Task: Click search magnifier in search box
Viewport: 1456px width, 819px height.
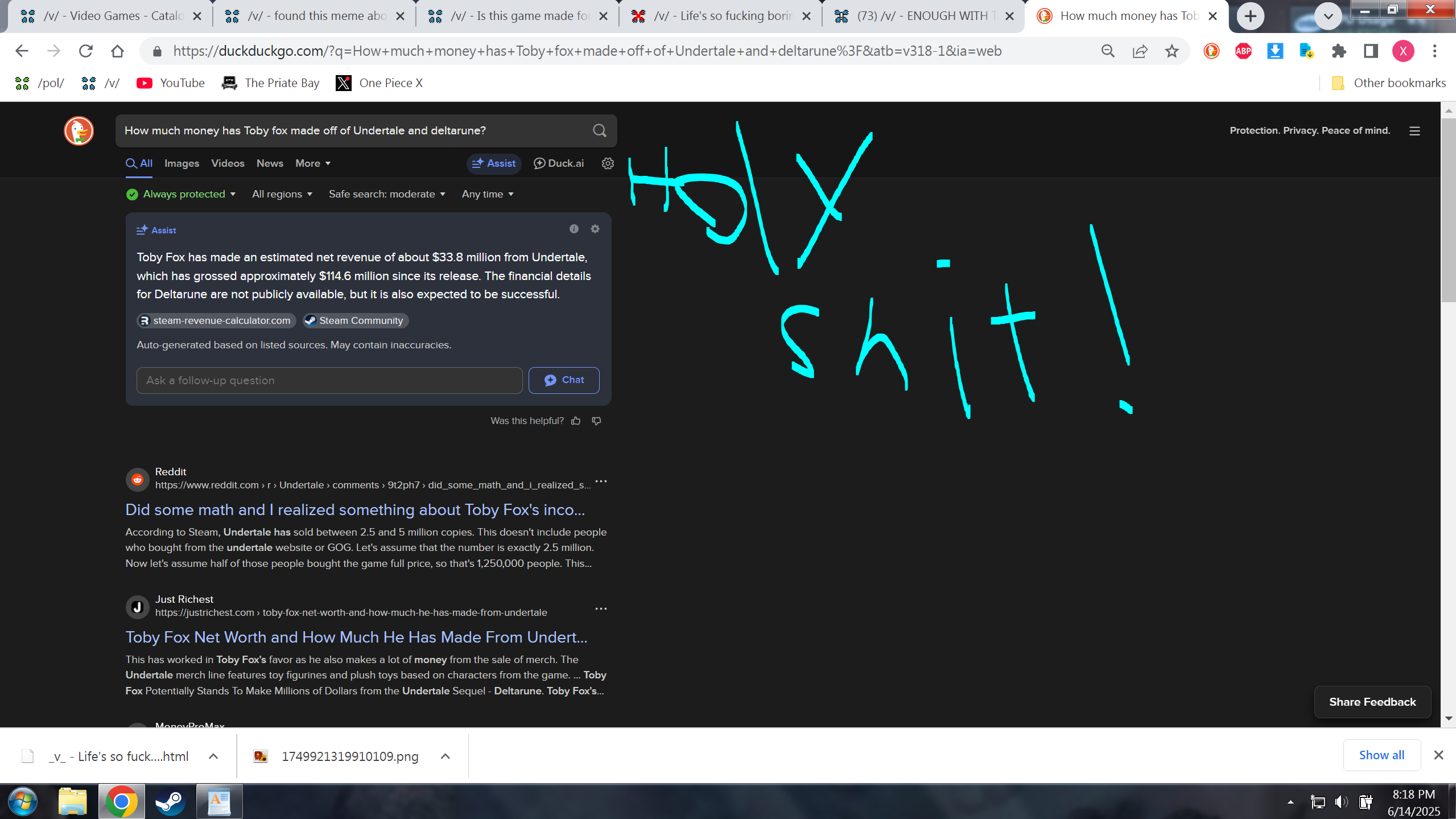Action: (x=599, y=130)
